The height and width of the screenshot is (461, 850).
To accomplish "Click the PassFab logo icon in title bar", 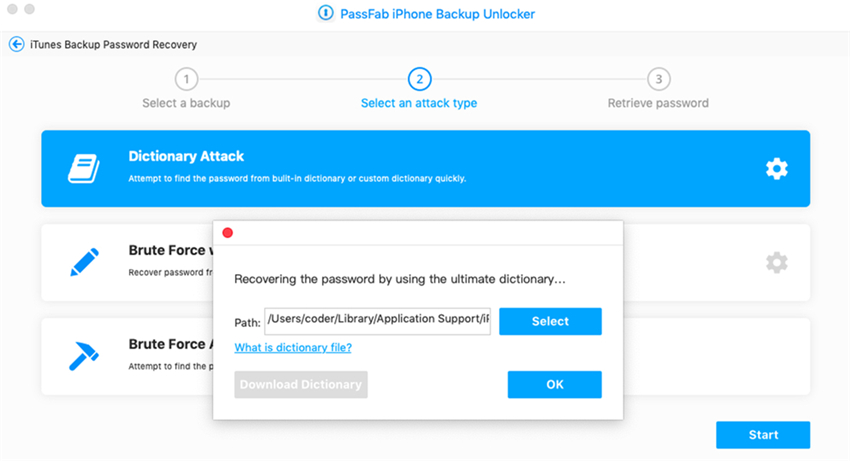I will 325,13.
